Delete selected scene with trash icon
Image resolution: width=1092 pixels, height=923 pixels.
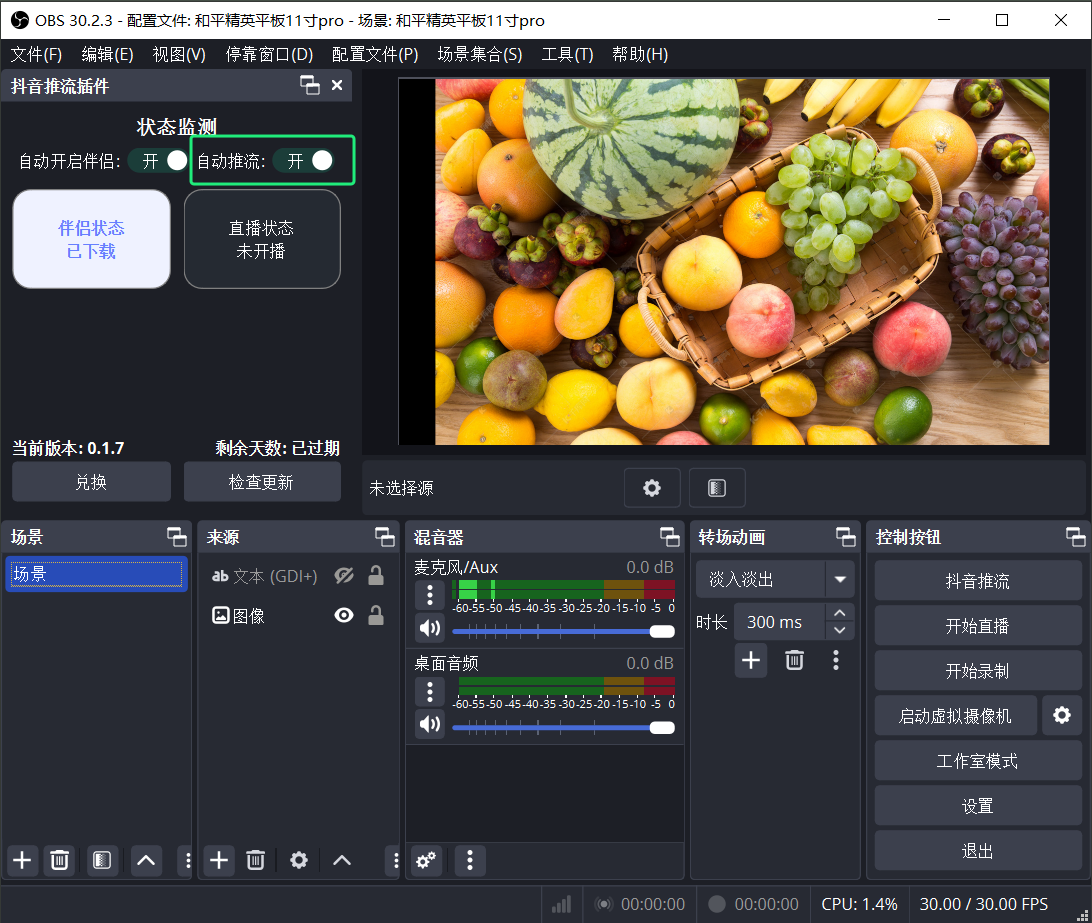(60, 860)
